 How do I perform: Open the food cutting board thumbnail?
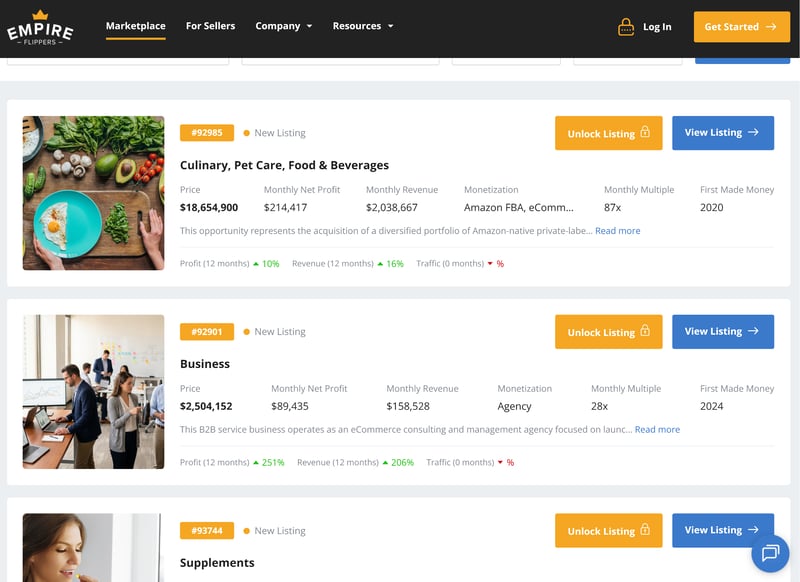93,193
